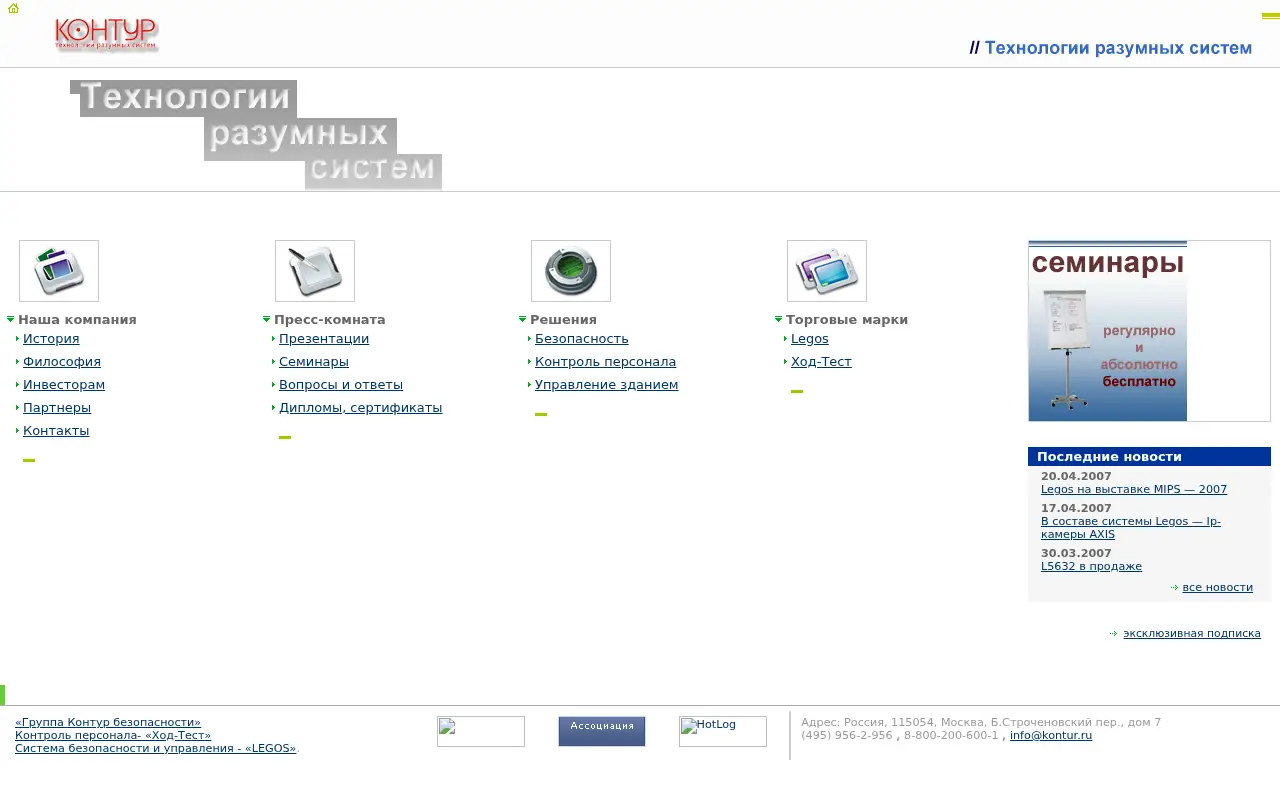
Task: Click the Решения round radar icon
Action: (571, 271)
